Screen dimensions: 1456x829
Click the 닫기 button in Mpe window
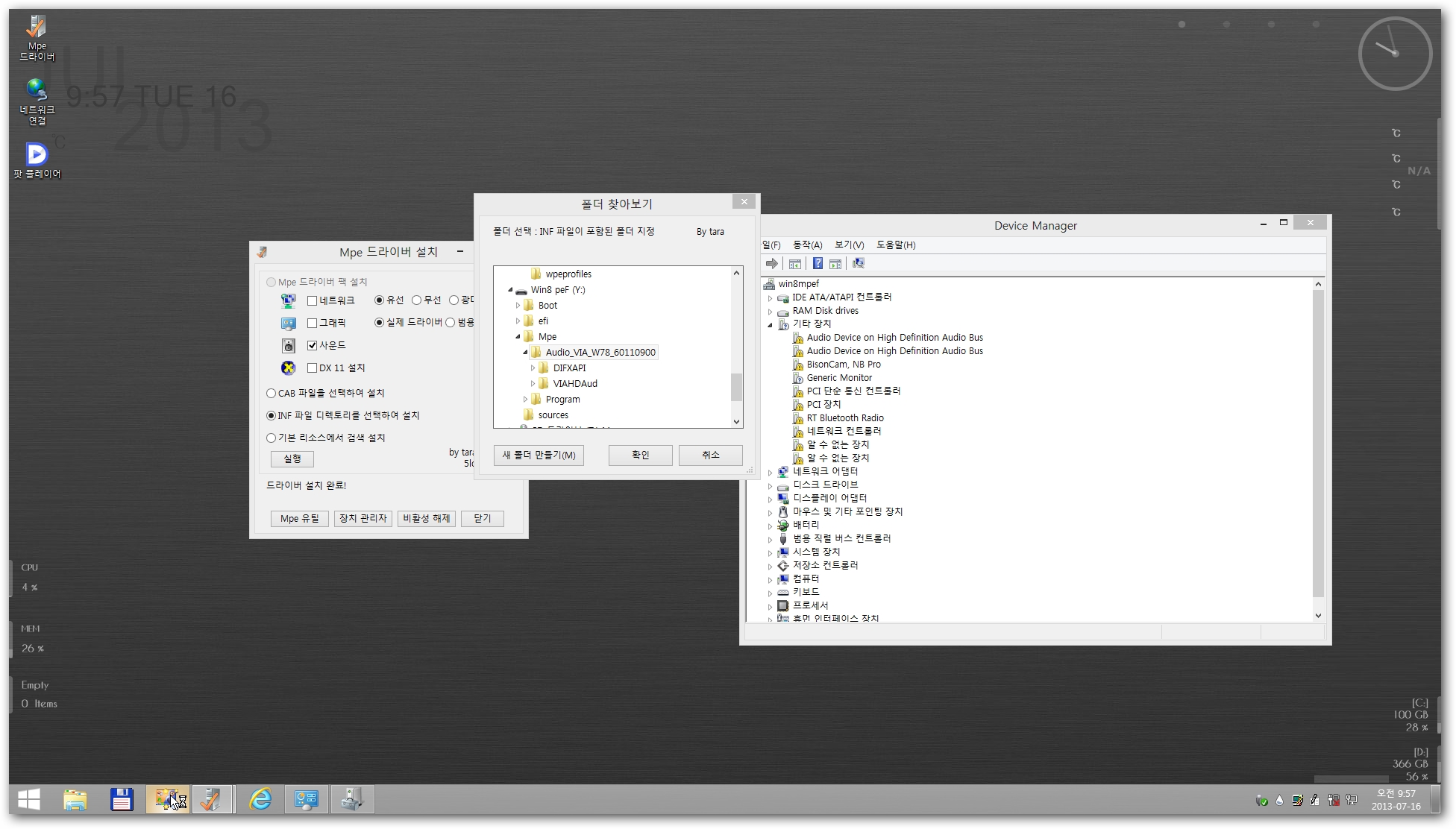click(x=482, y=518)
